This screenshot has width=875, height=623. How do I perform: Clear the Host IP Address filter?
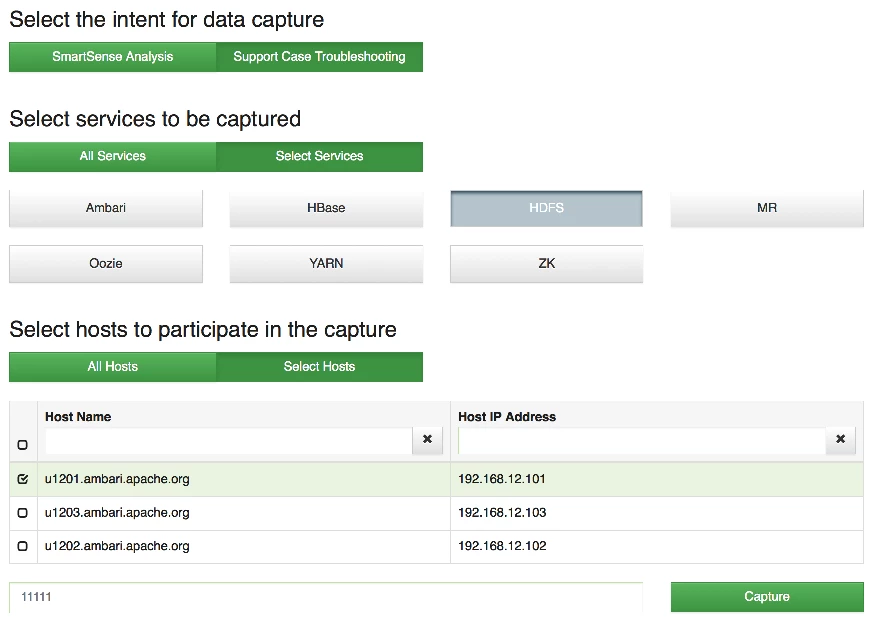[840, 440]
